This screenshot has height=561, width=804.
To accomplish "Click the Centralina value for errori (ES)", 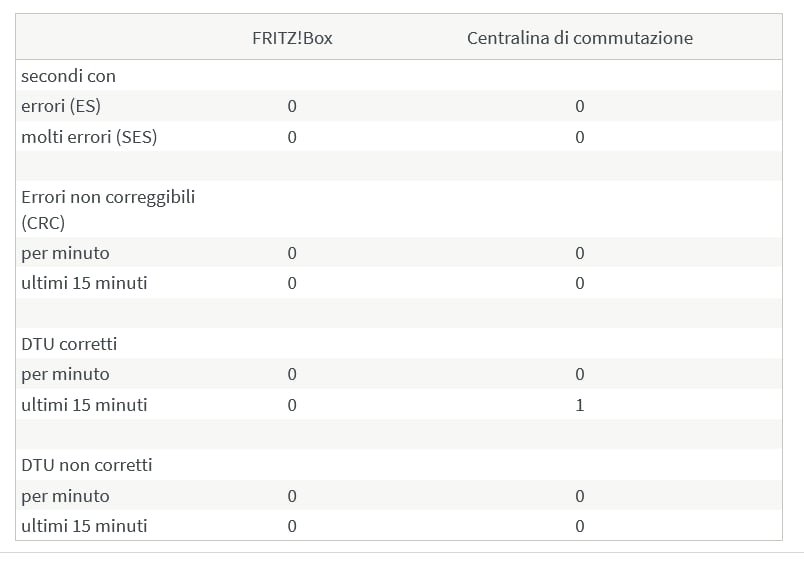I will [x=579, y=106].
